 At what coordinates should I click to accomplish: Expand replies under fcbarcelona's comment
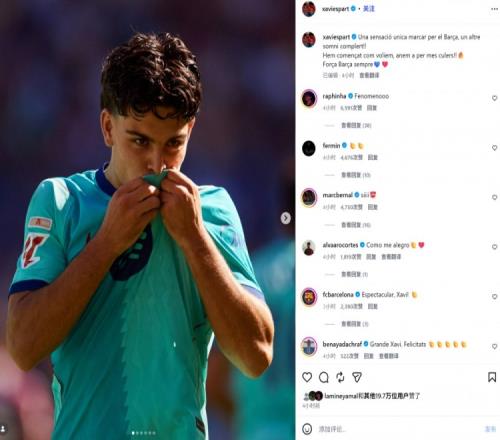(355, 324)
